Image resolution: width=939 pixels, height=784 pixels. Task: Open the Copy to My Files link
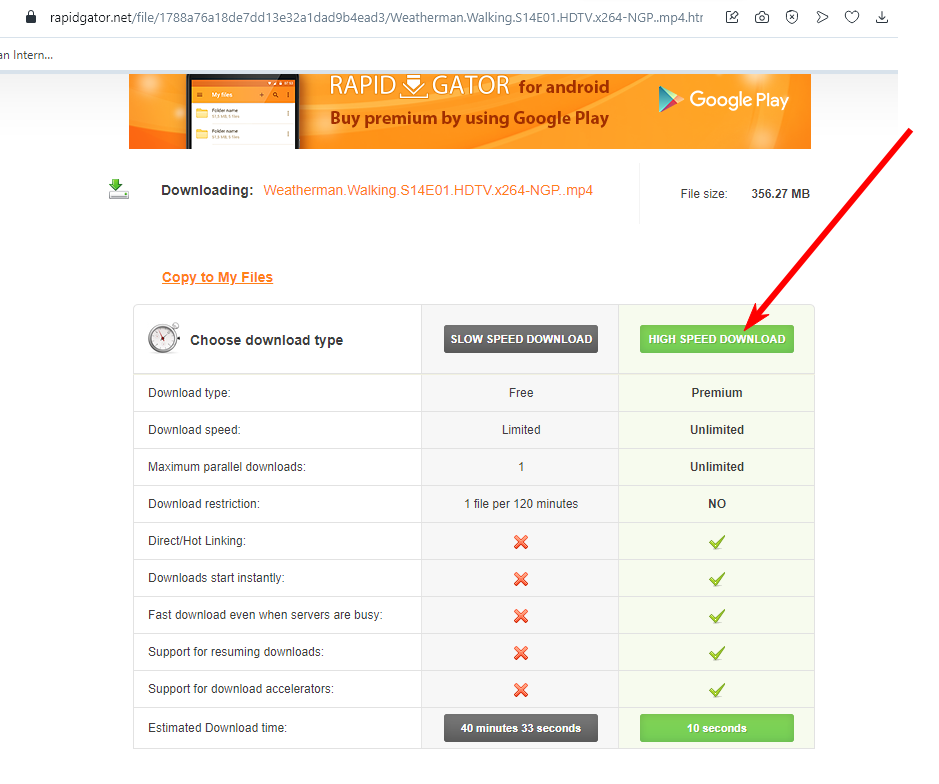pyautogui.click(x=217, y=277)
